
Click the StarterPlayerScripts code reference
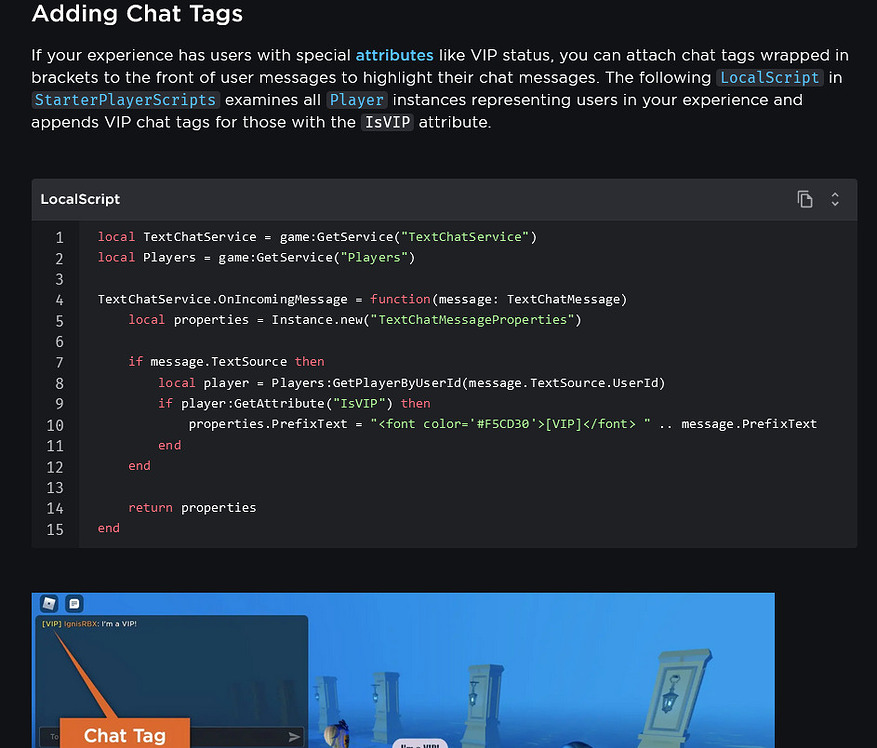click(x=124, y=100)
